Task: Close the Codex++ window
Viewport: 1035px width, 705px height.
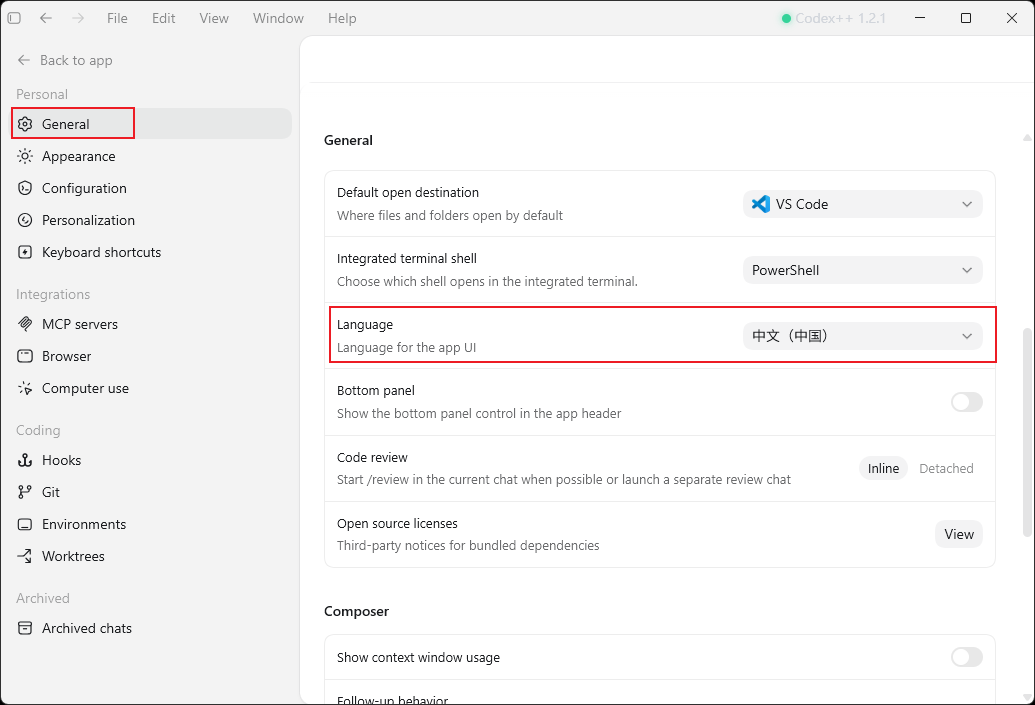Action: point(1011,18)
